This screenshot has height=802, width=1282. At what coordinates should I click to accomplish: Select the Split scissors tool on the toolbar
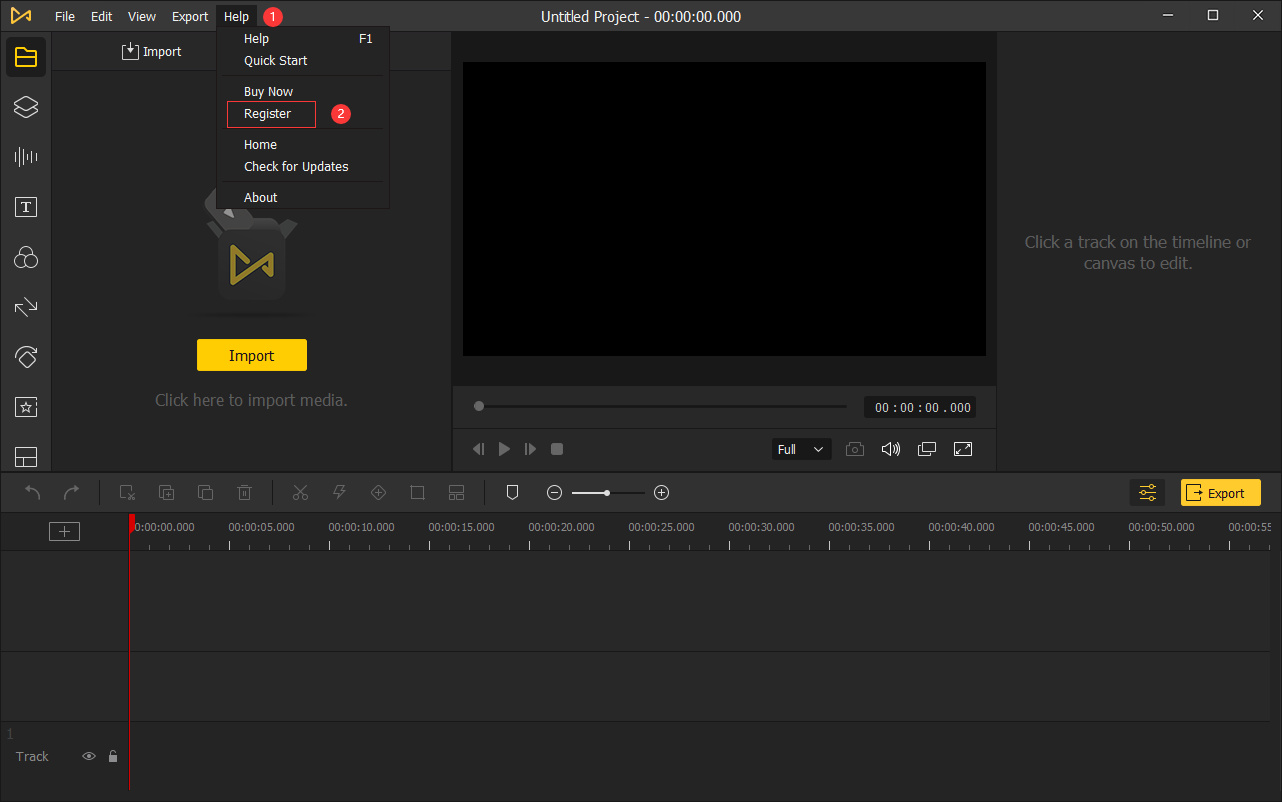coord(300,492)
